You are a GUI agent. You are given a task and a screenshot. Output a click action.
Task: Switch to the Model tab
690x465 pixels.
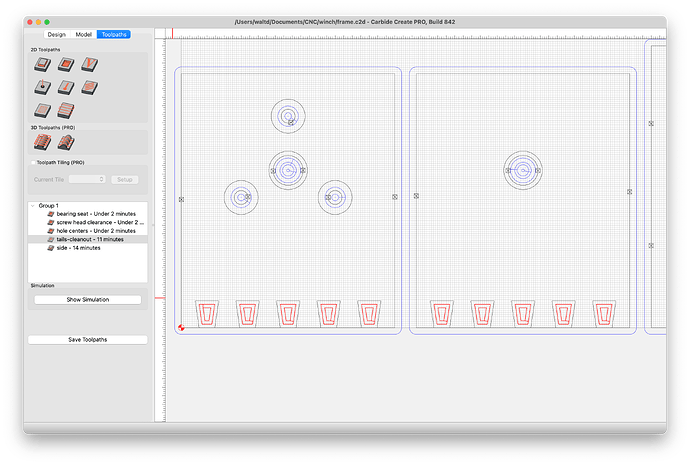[x=84, y=34]
